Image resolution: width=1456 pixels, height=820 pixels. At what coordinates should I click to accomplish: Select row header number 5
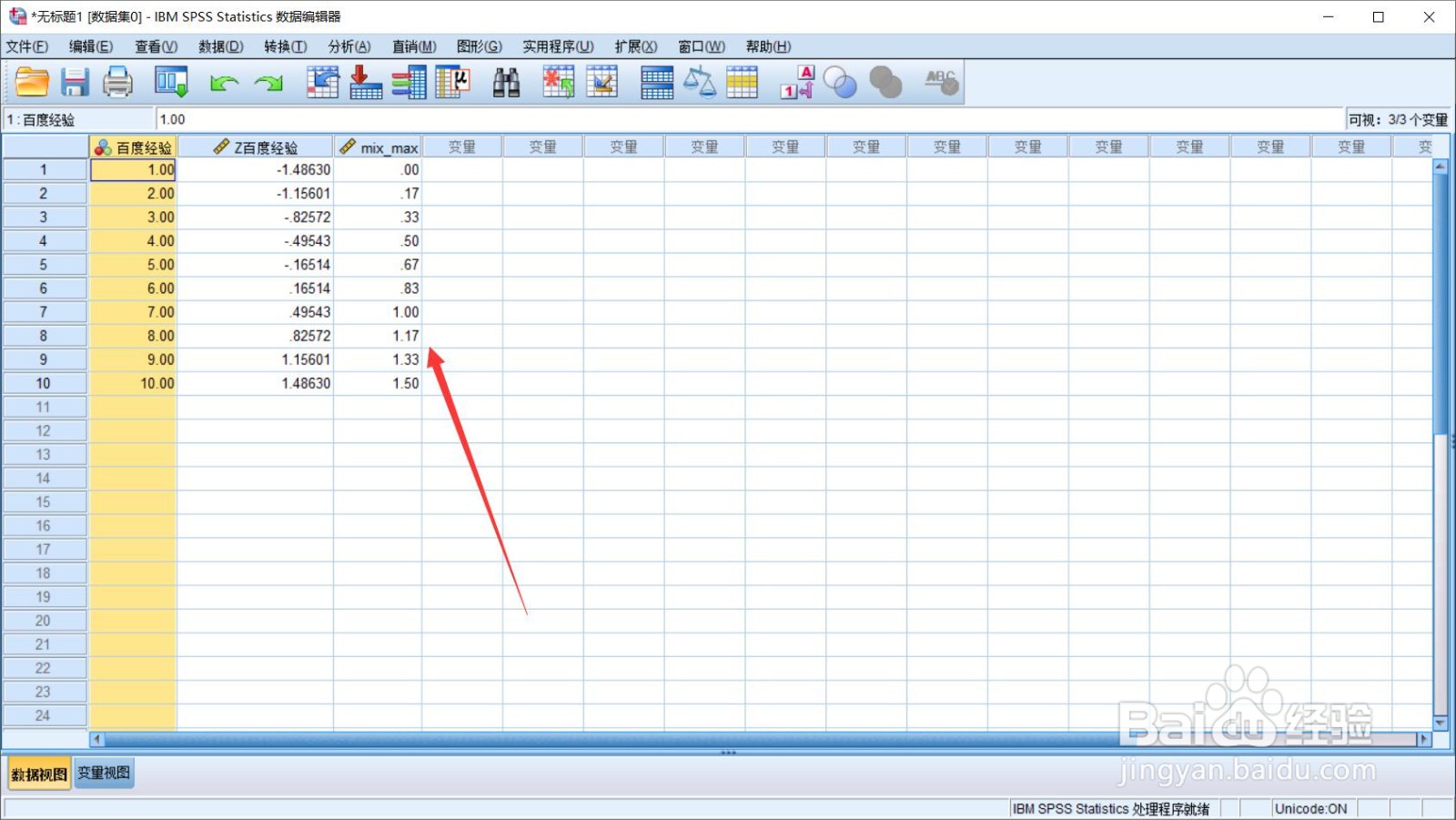pyautogui.click(x=44, y=265)
